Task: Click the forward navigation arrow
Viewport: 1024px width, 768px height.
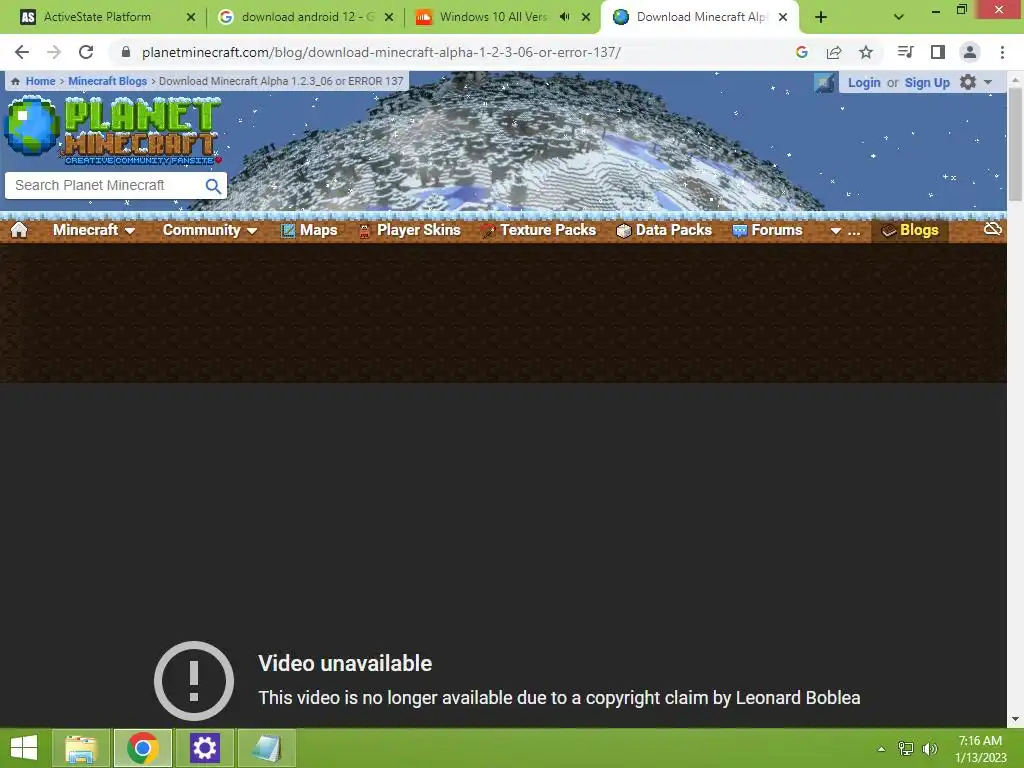Action: click(54, 52)
